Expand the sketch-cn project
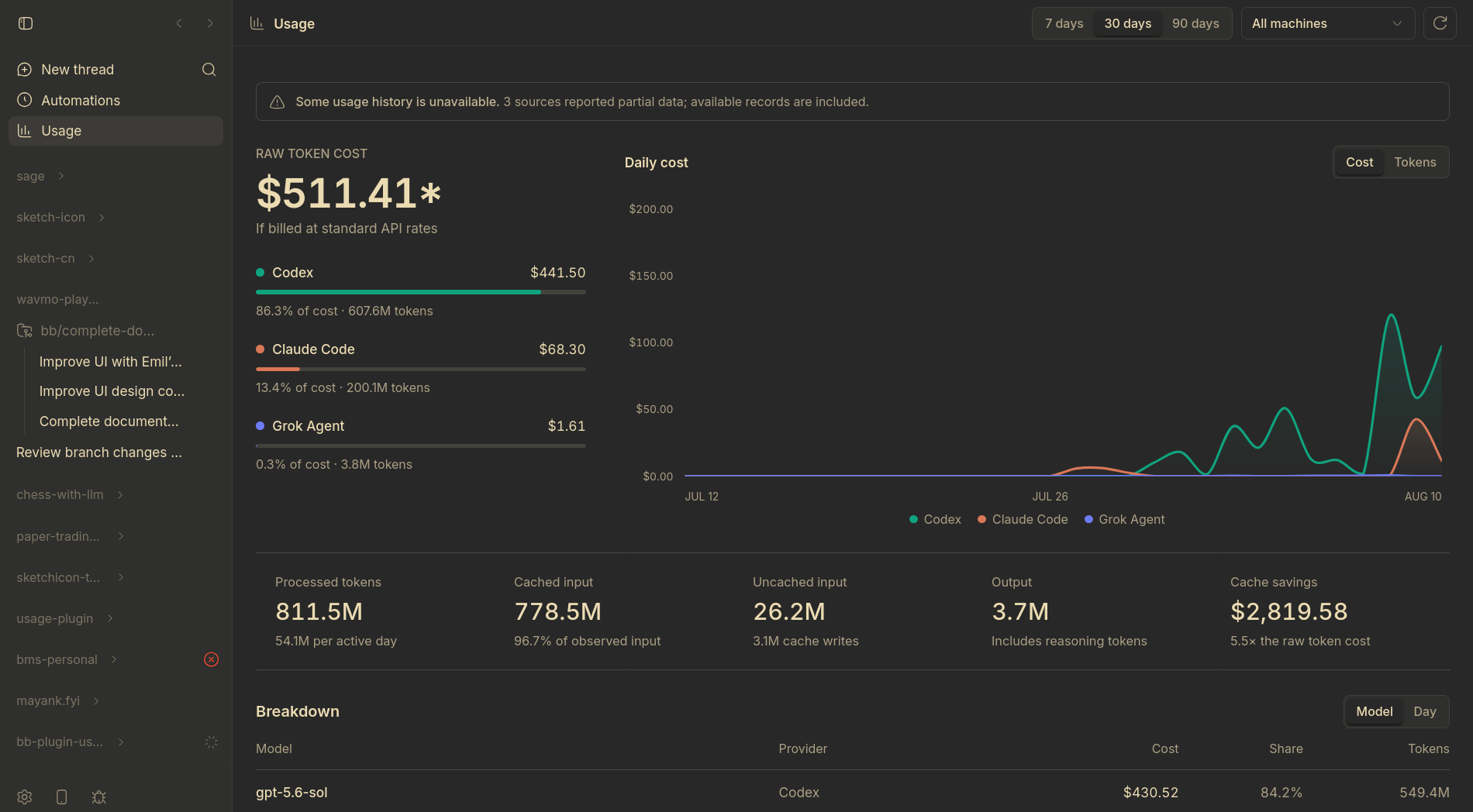Screen dimensions: 1473x812 91,258
